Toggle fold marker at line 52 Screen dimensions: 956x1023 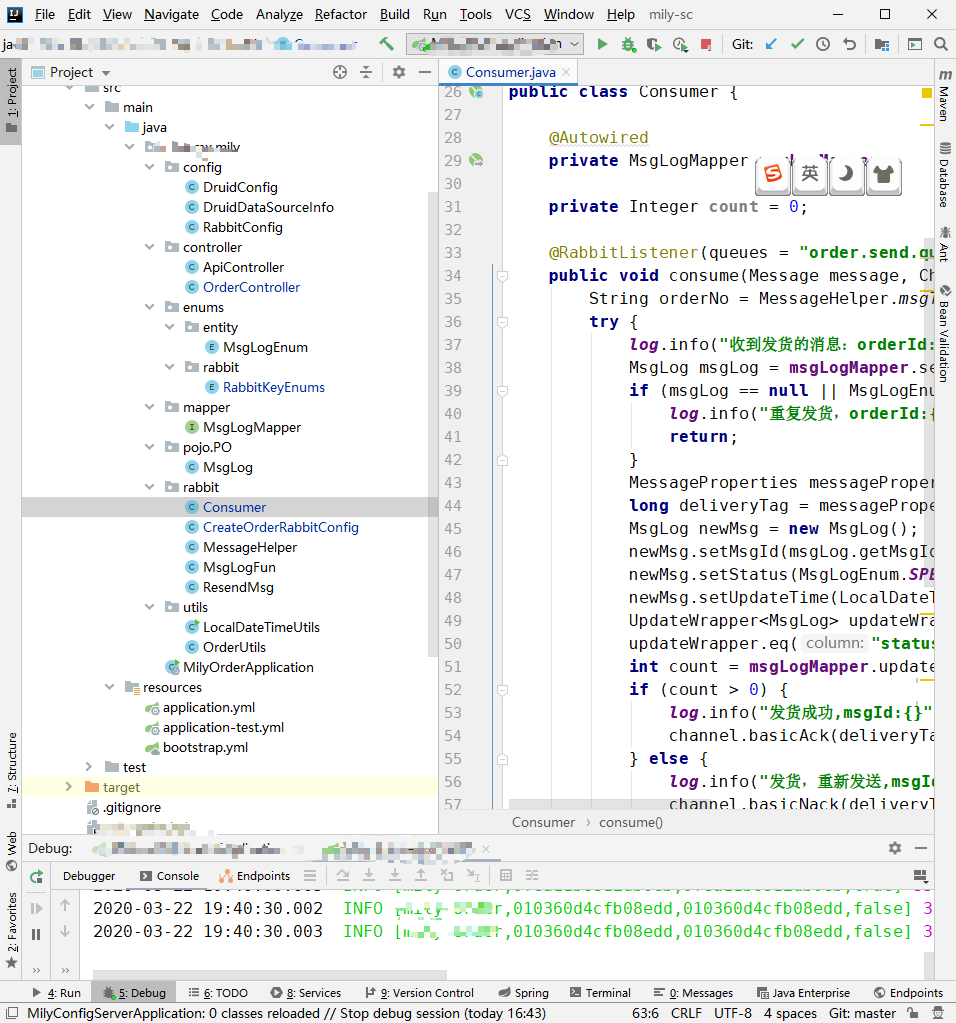click(502, 690)
